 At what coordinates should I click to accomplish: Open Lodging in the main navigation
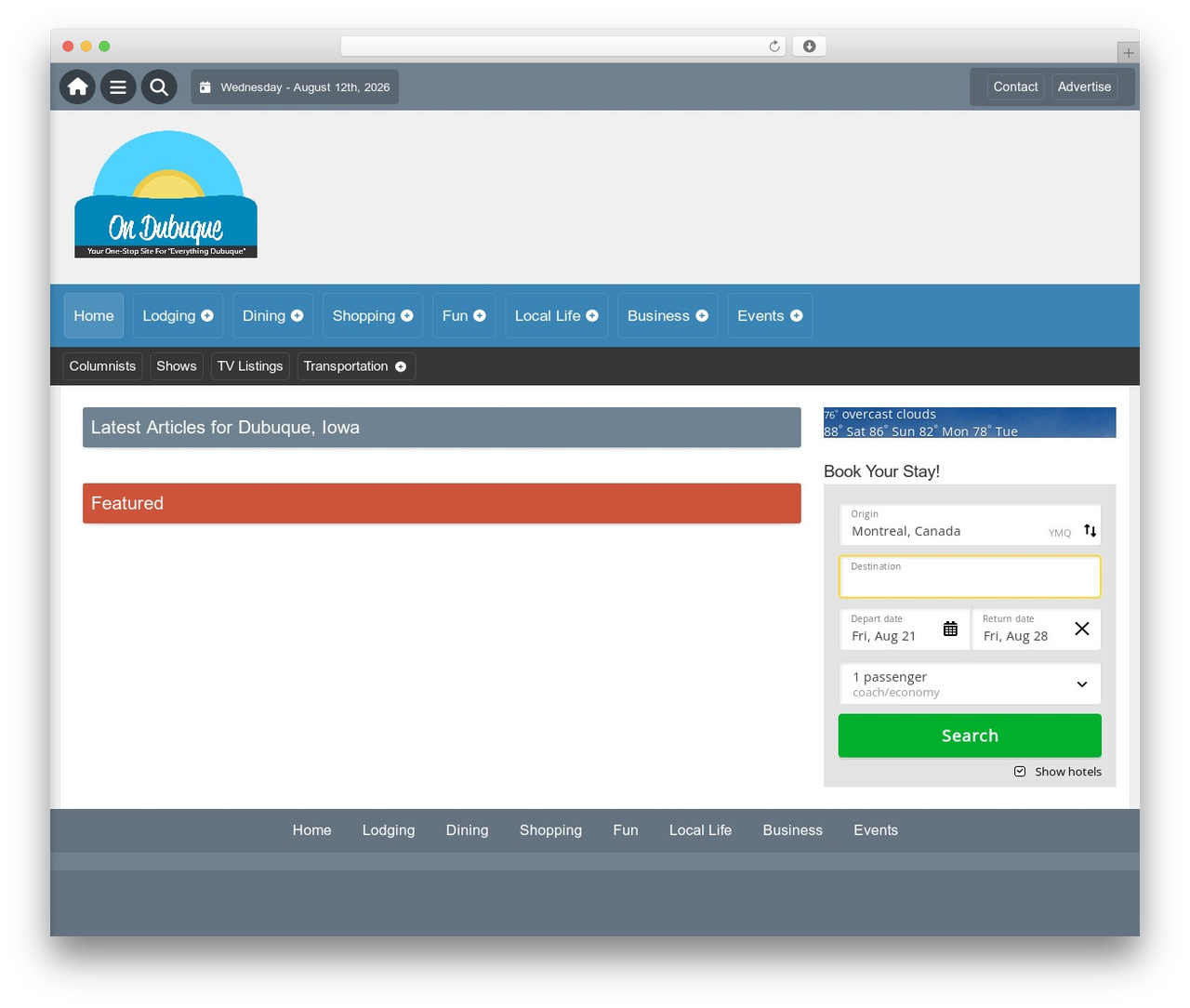(x=178, y=316)
